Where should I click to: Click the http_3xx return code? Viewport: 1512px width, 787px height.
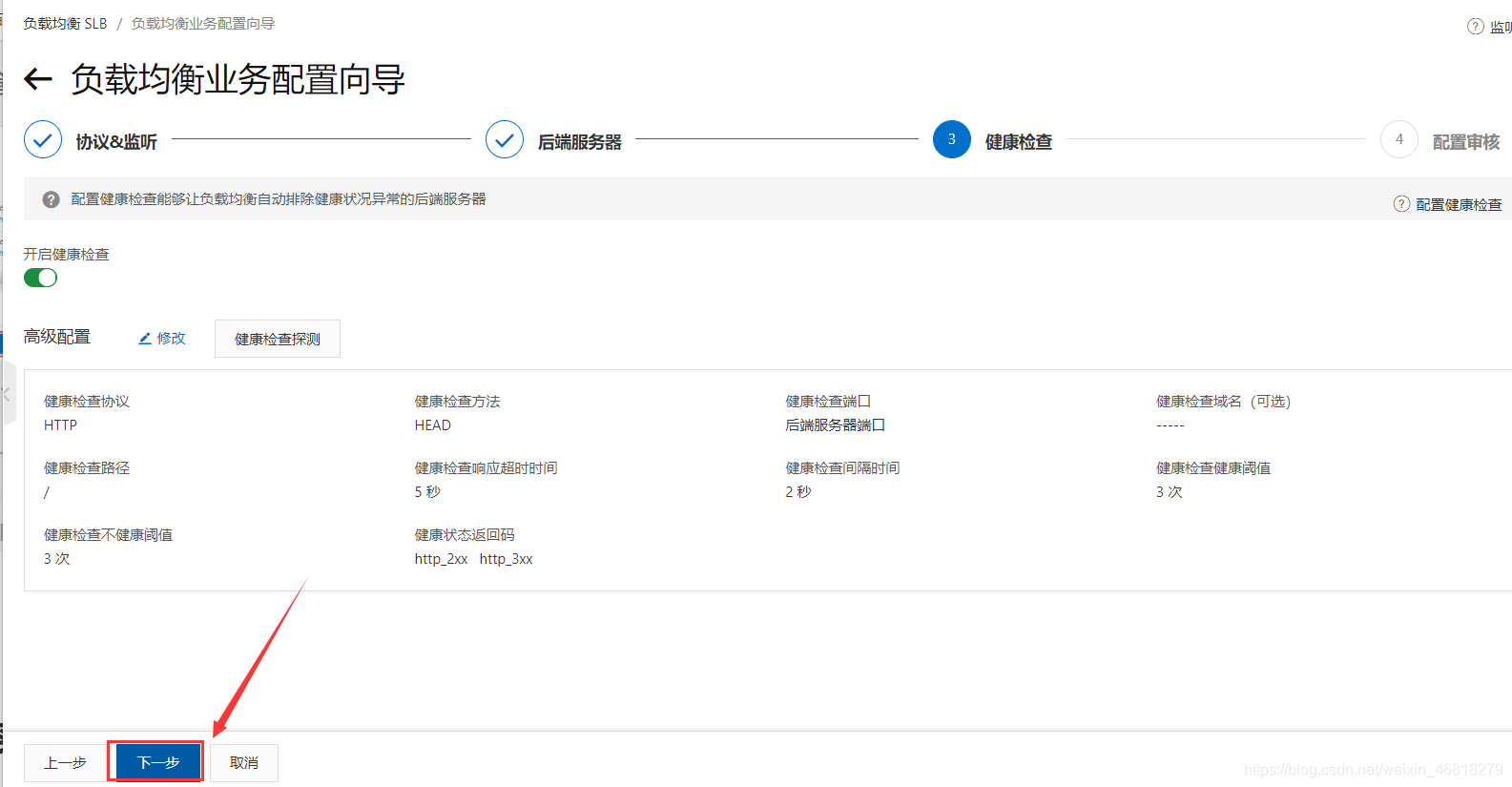[x=507, y=559]
